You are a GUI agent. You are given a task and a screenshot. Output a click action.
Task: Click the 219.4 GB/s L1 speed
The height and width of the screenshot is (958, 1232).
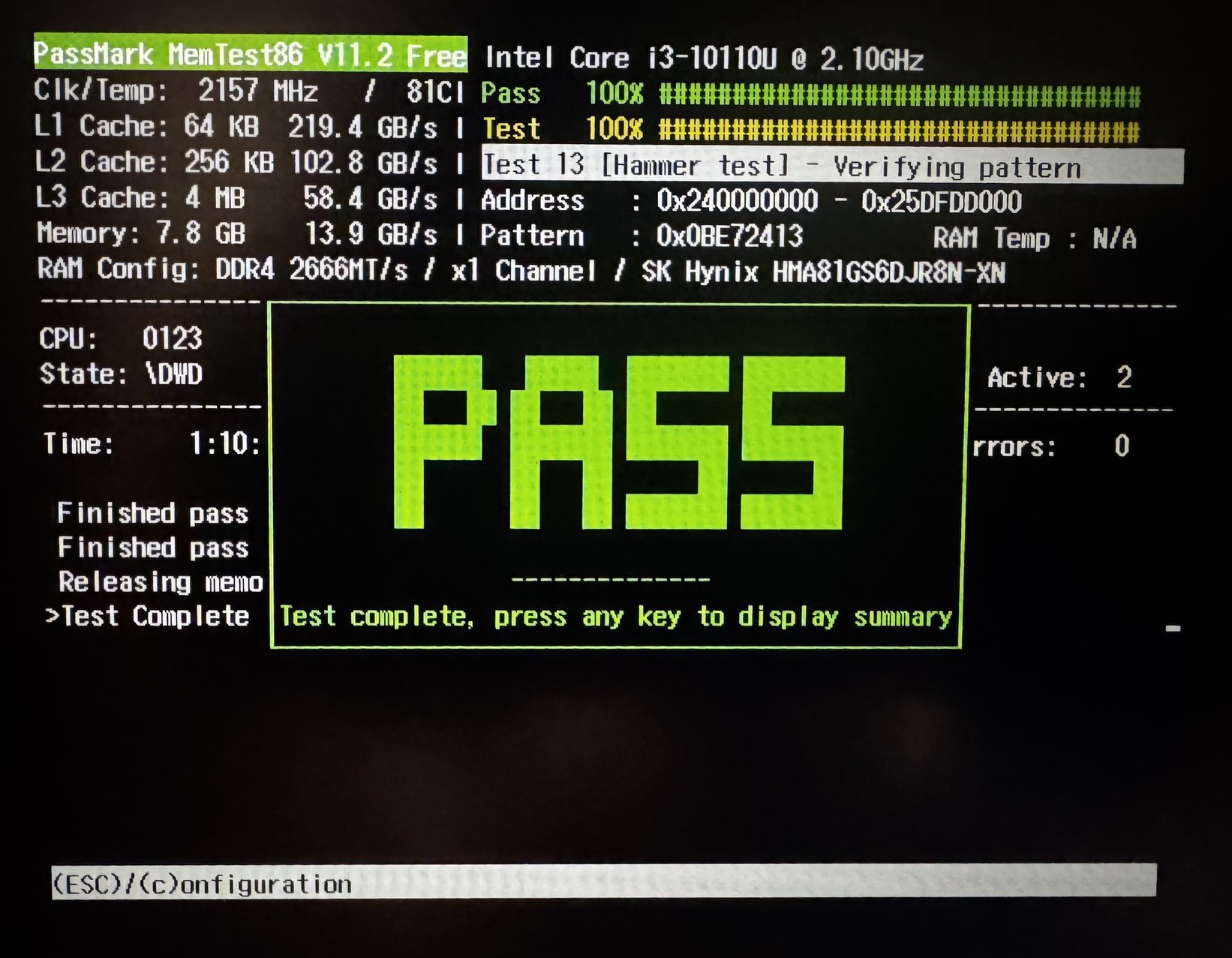(362, 127)
